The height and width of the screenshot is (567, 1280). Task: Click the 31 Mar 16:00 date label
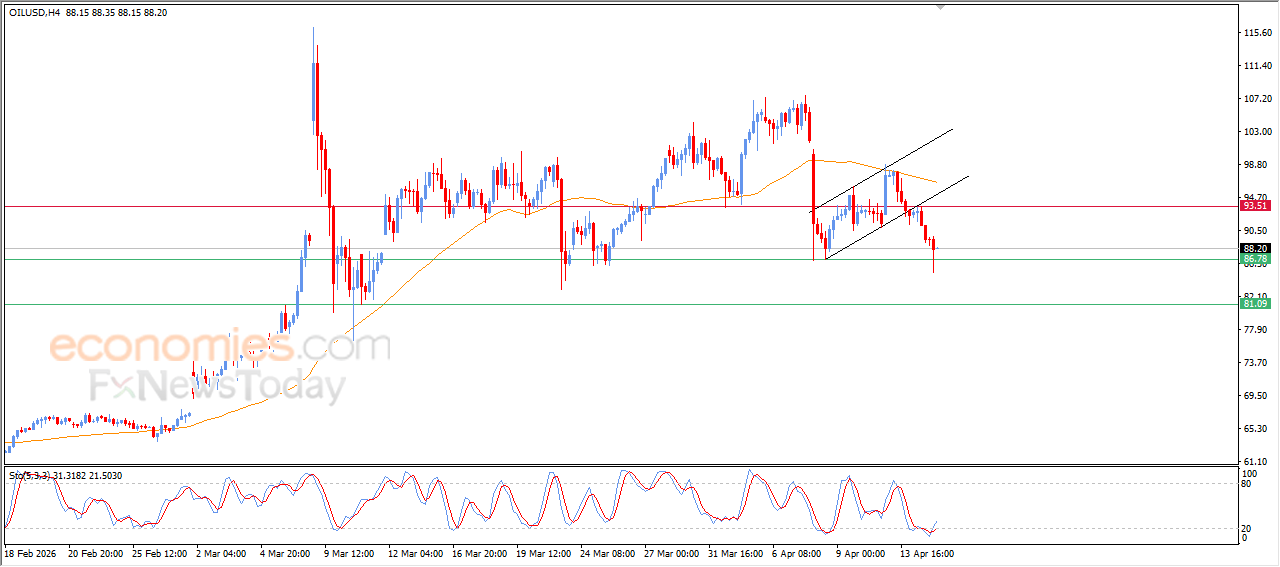click(734, 553)
